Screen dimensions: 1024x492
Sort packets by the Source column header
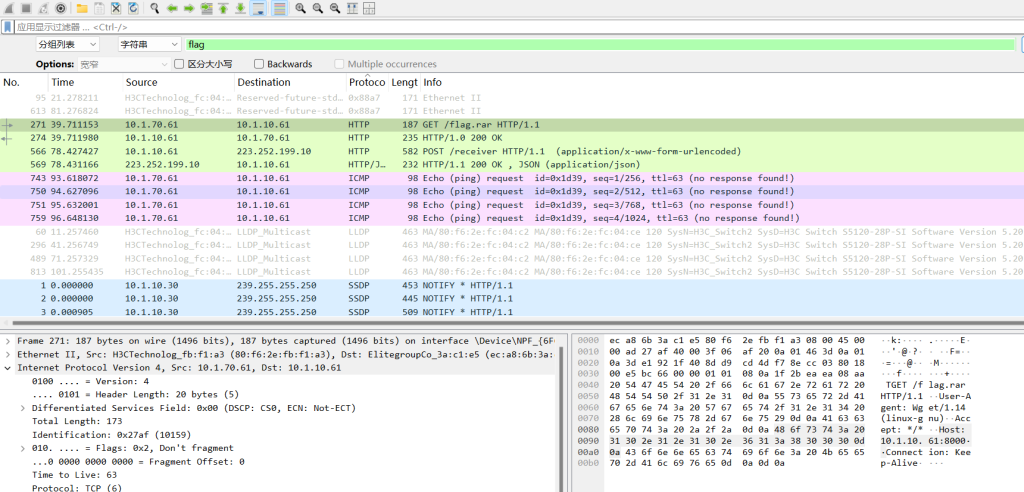tap(141, 82)
